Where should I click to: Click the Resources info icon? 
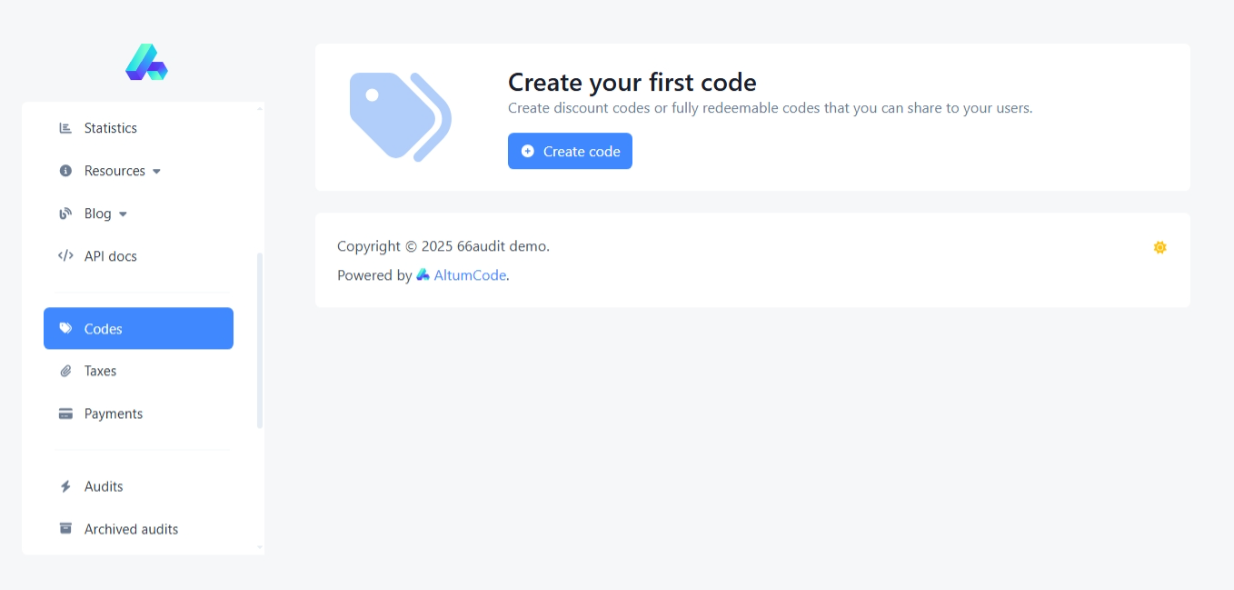click(66, 171)
